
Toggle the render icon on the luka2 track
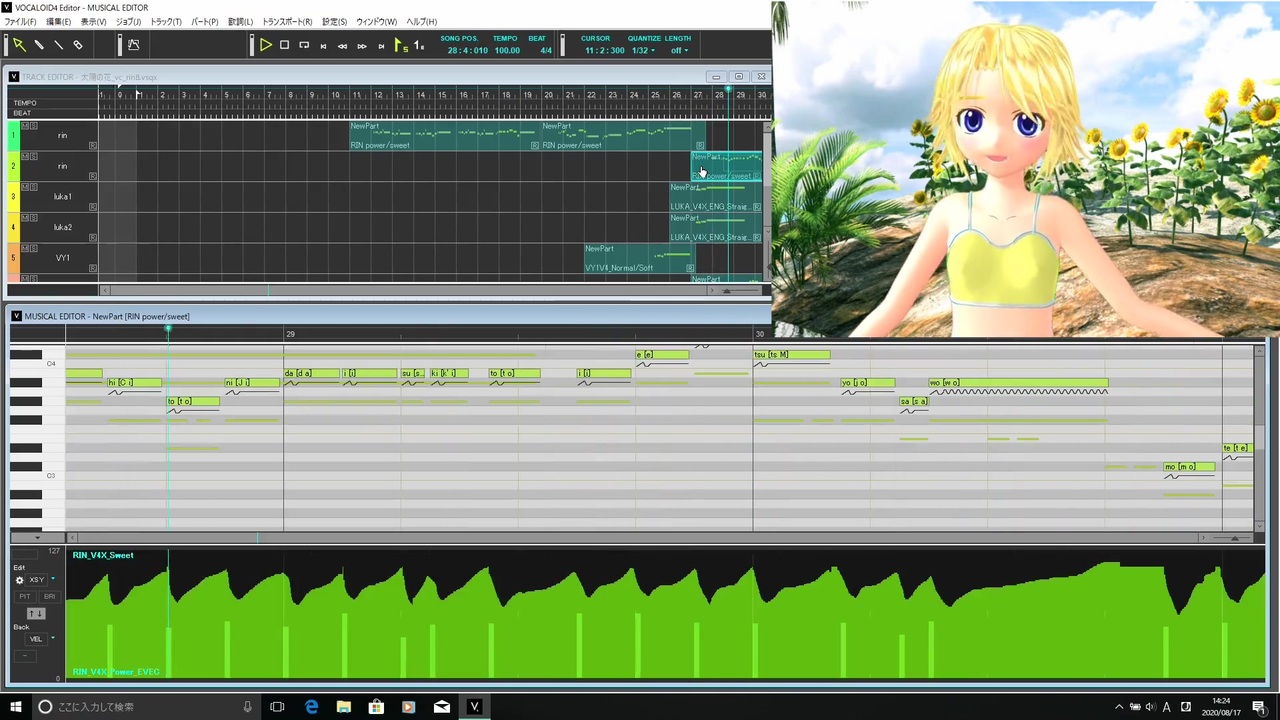(93, 237)
